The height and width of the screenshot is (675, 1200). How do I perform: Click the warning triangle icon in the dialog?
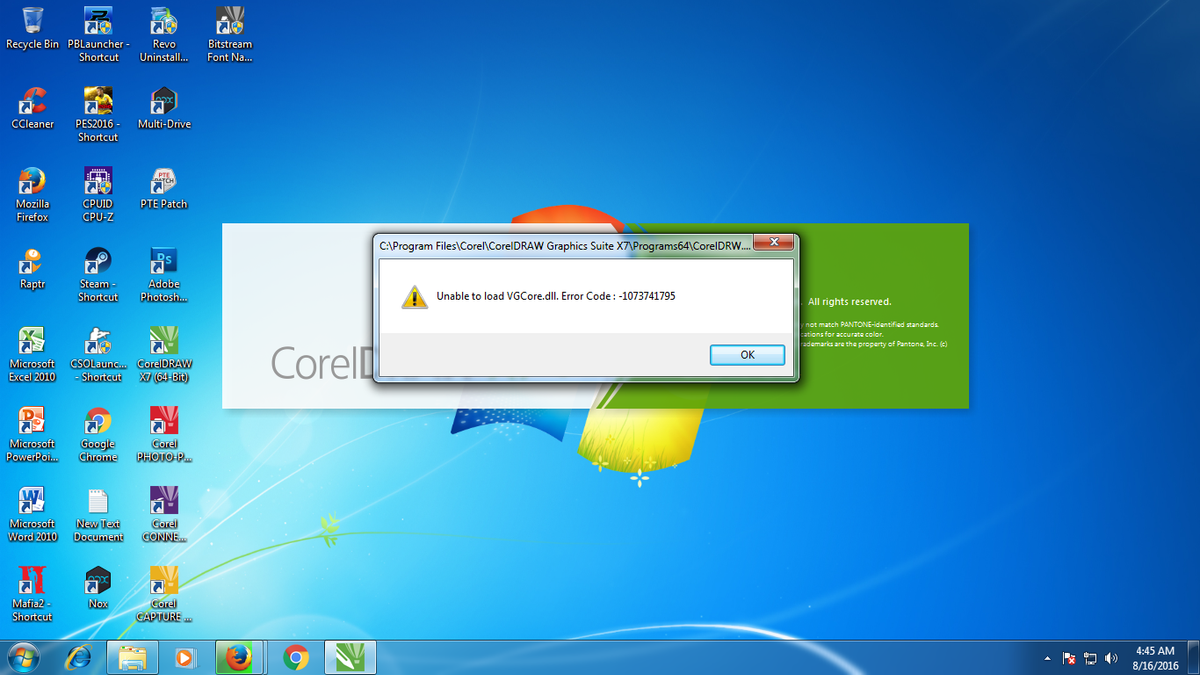(x=414, y=297)
